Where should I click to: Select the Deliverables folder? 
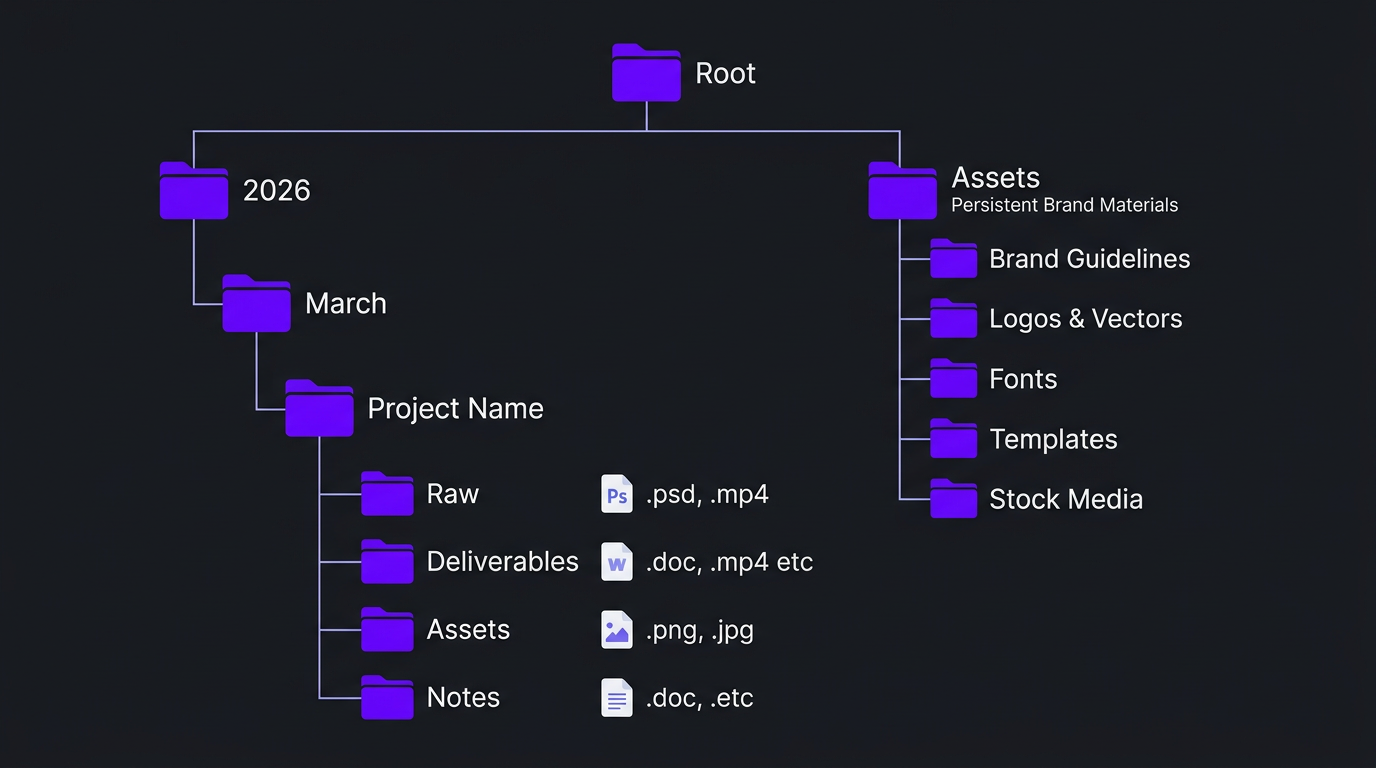point(387,561)
